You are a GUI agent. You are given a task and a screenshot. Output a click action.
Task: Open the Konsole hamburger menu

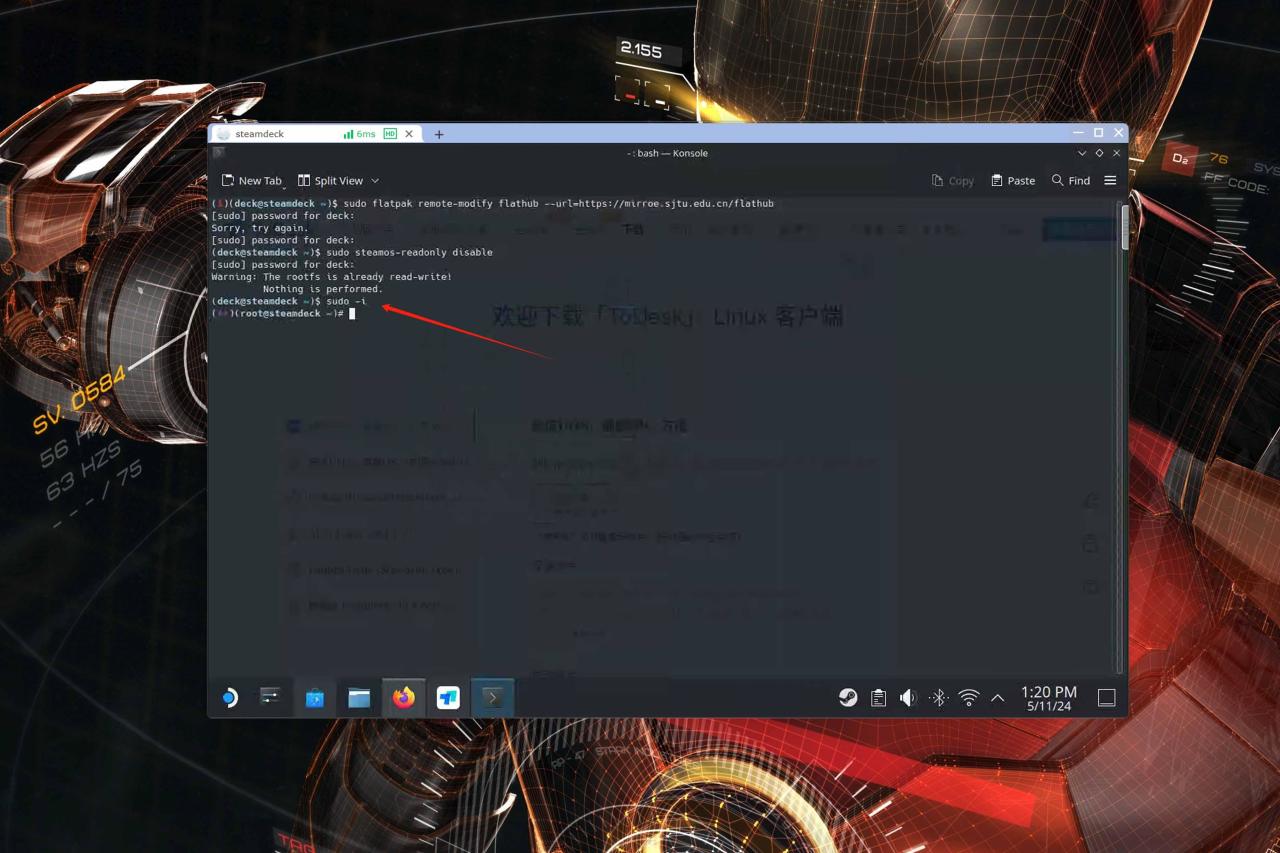click(1110, 180)
